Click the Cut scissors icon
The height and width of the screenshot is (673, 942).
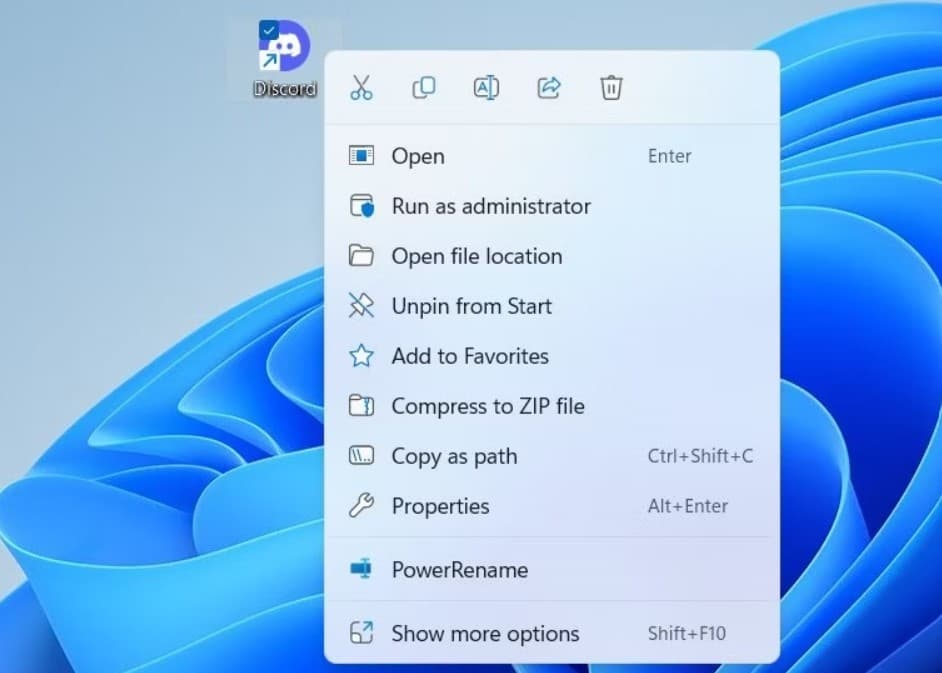click(361, 88)
